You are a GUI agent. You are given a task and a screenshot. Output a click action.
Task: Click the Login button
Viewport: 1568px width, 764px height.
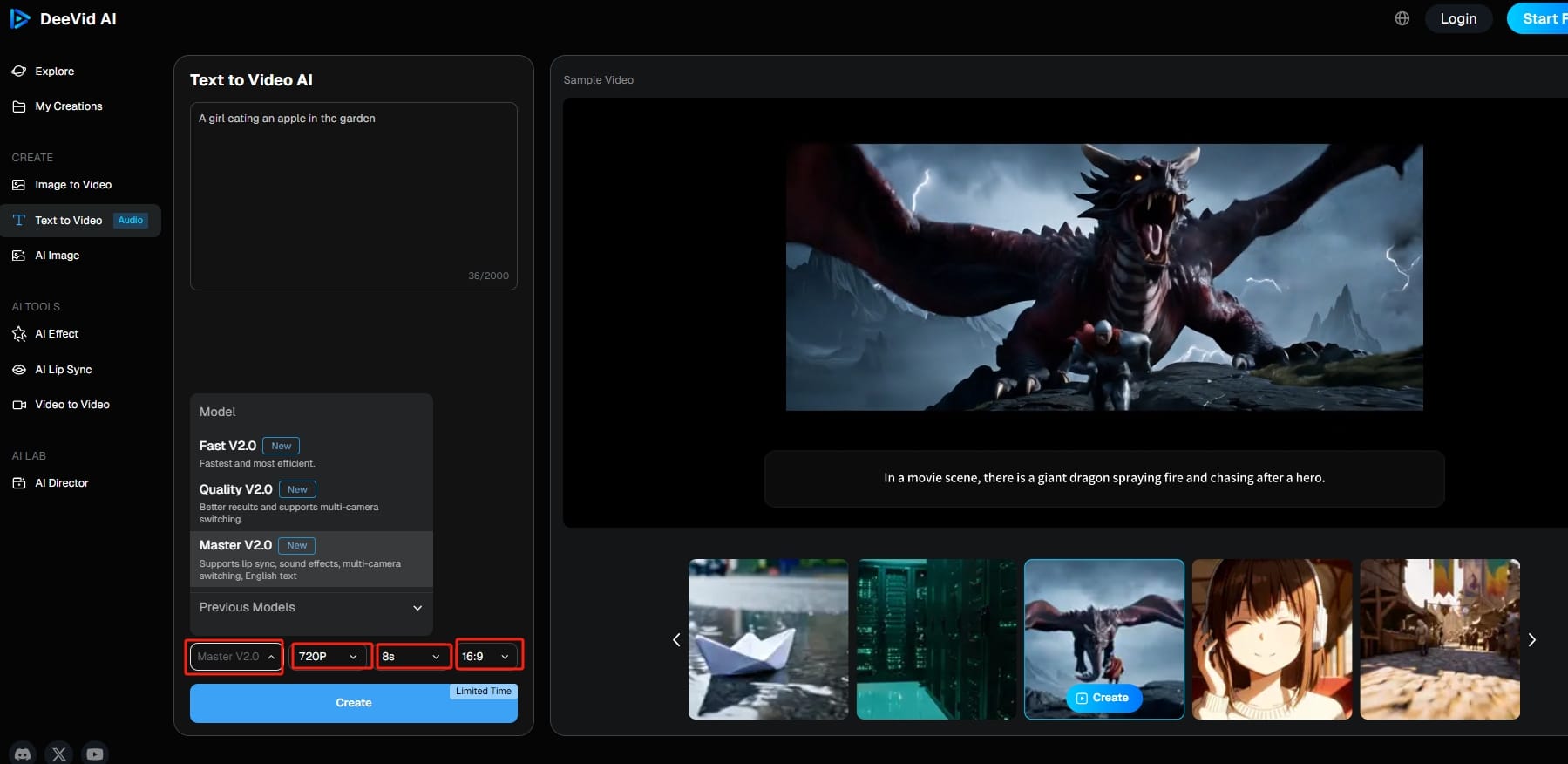click(x=1458, y=18)
